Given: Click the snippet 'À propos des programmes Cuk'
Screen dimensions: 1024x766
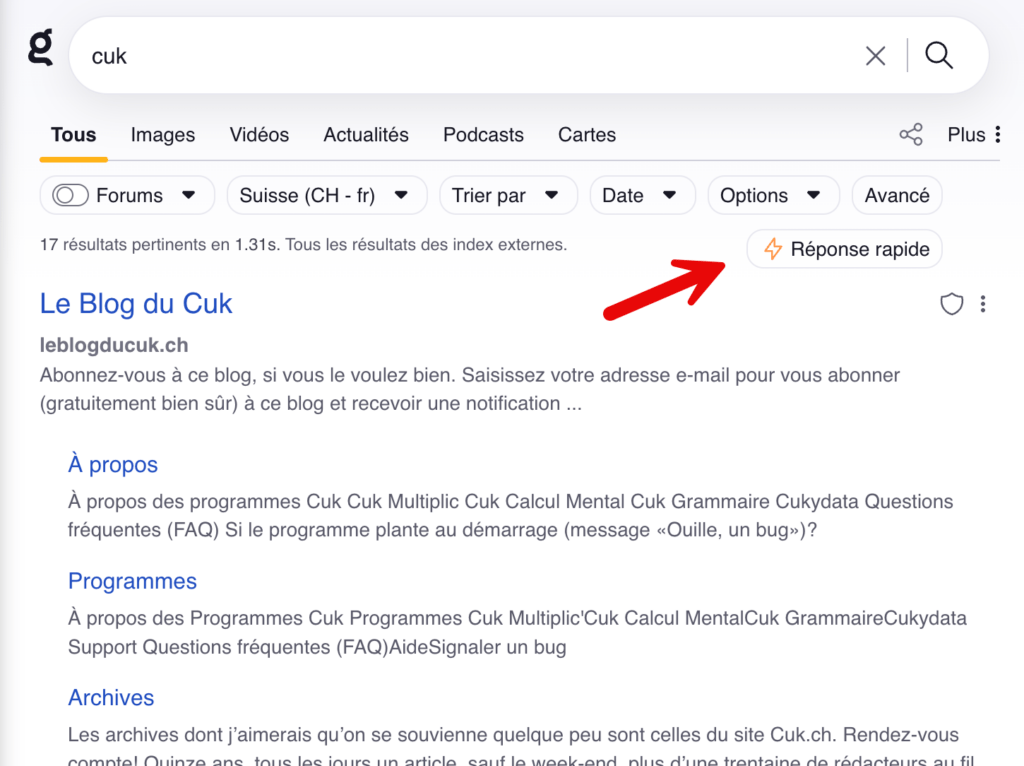Looking at the screenshot, I should pos(510,516).
